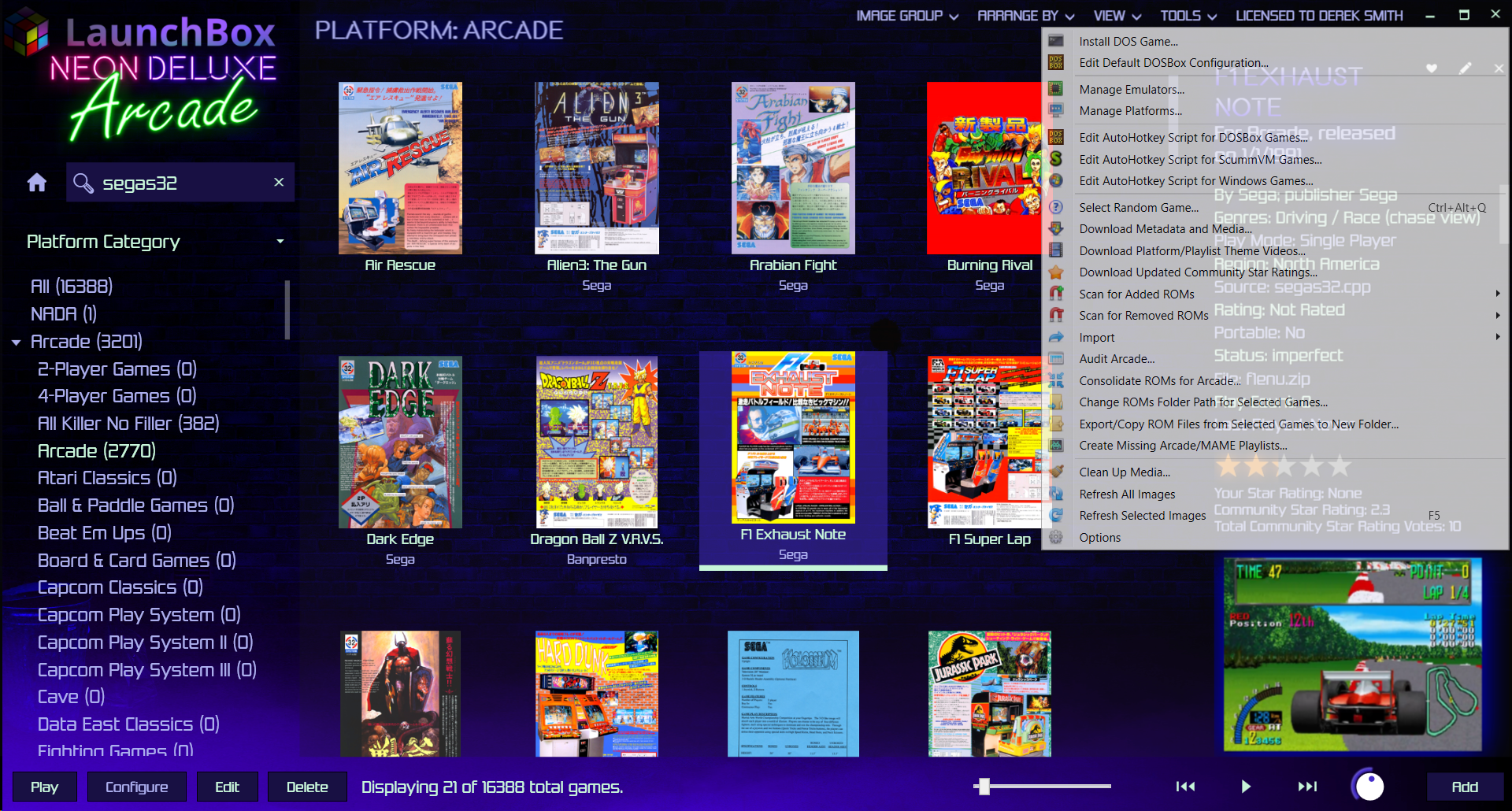This screenshot has height=811, width=1512.
Task: Open the Platform Category dropdown
Action: tap(154, 241)
